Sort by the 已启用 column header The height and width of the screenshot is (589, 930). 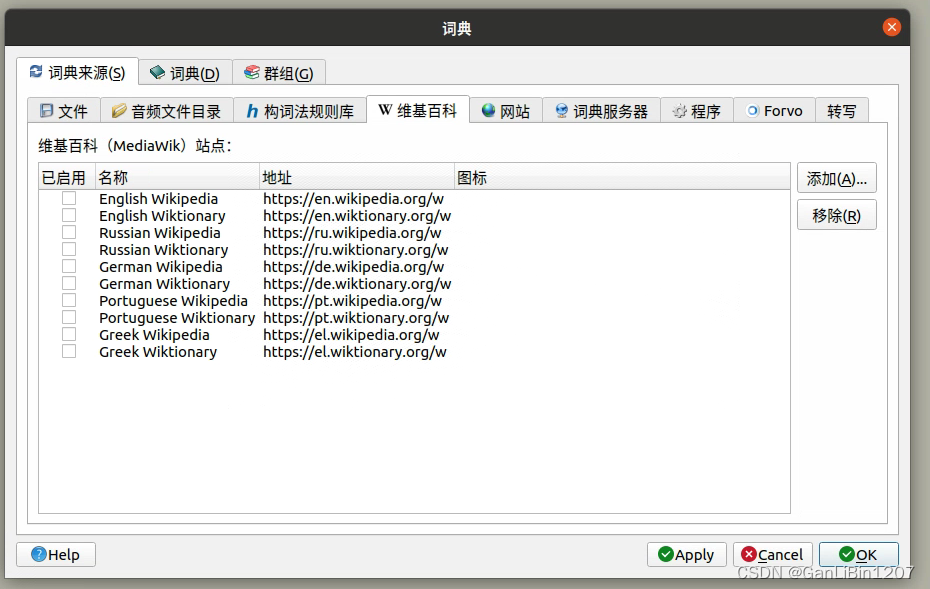pyautogui.click(x=66, y=177)
